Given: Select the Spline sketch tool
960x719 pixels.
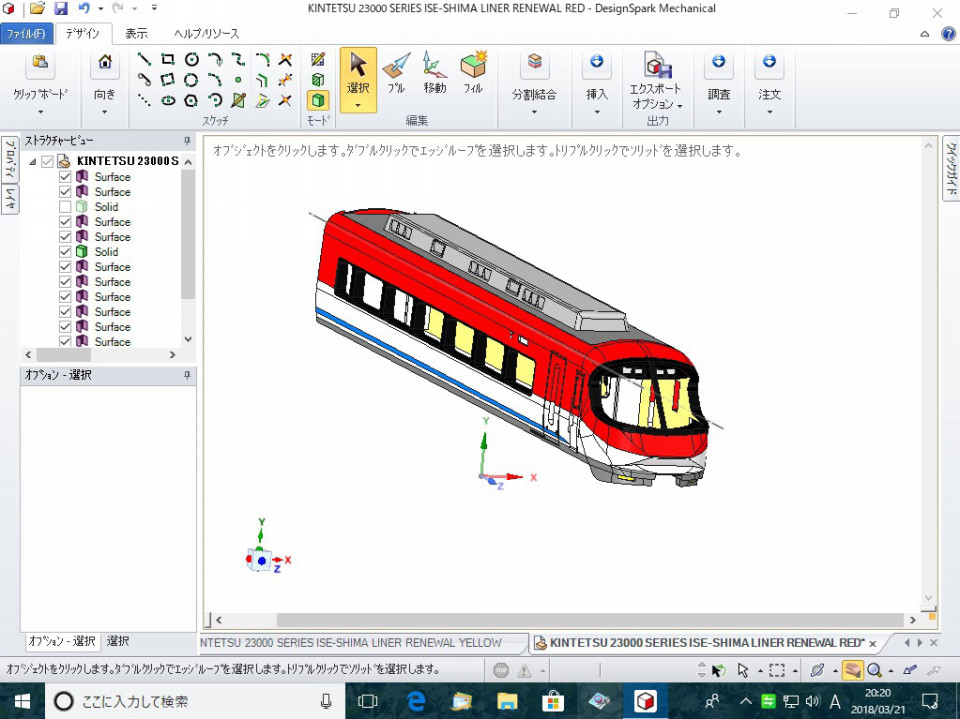Looking at the screenshot, I should pos(238,59).
